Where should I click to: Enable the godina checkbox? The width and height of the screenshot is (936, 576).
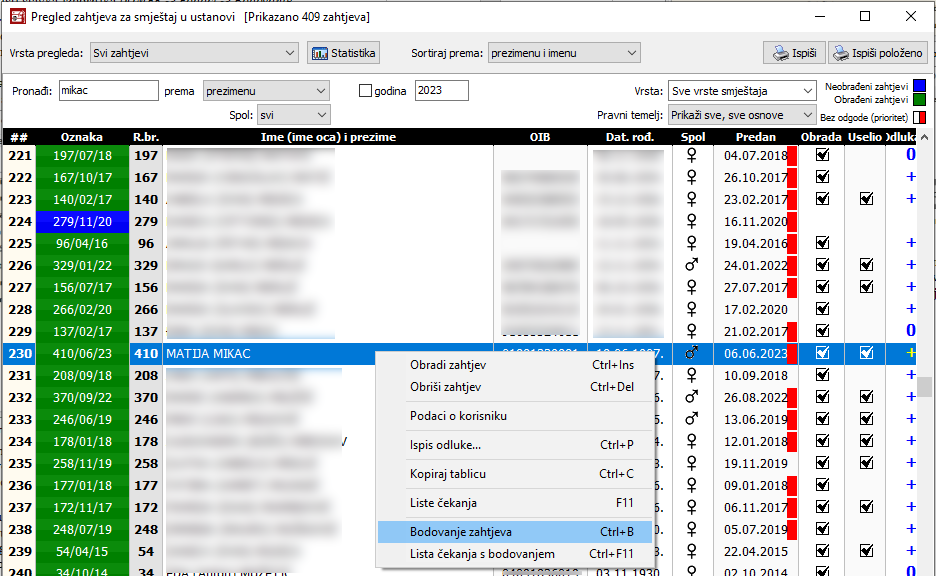[365, 91]
